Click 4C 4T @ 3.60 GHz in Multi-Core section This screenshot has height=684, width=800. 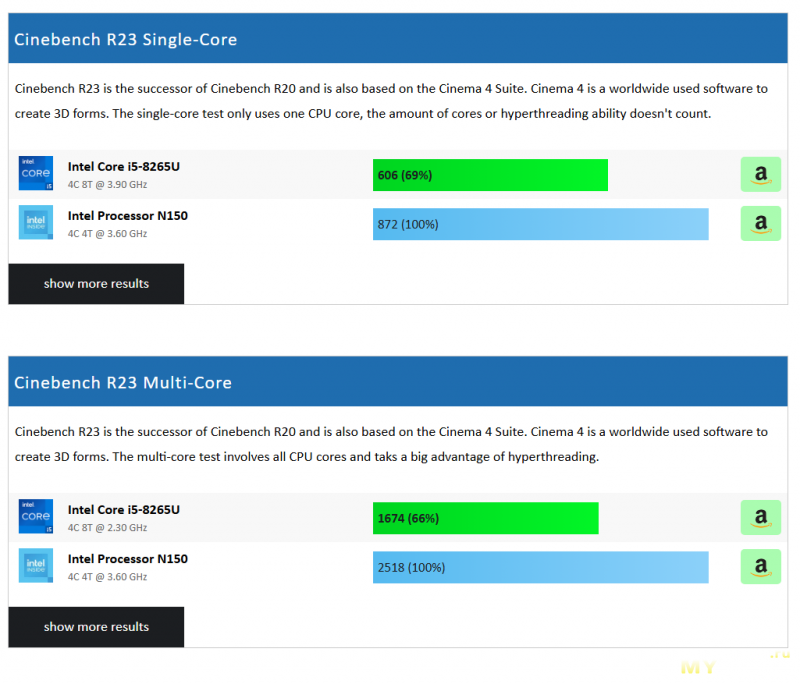click(108, 576)
